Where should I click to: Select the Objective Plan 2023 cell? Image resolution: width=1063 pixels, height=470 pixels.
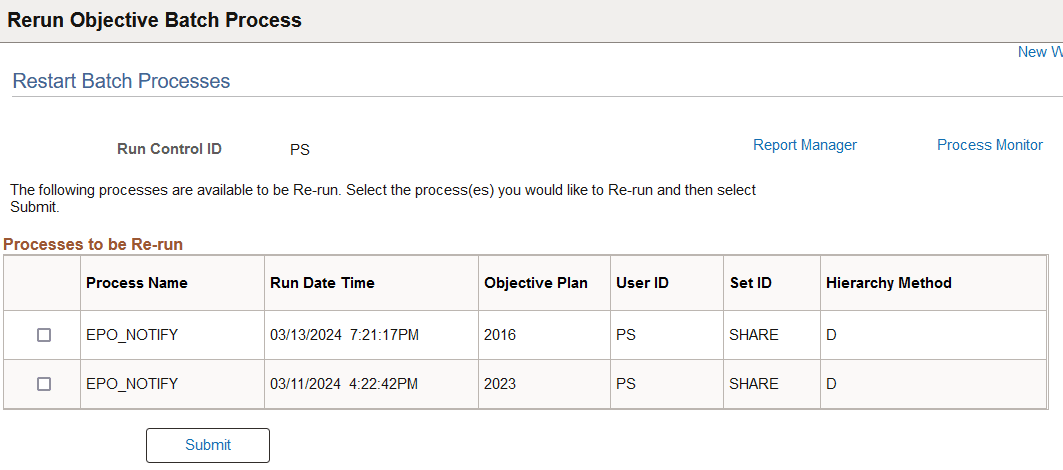500,384
